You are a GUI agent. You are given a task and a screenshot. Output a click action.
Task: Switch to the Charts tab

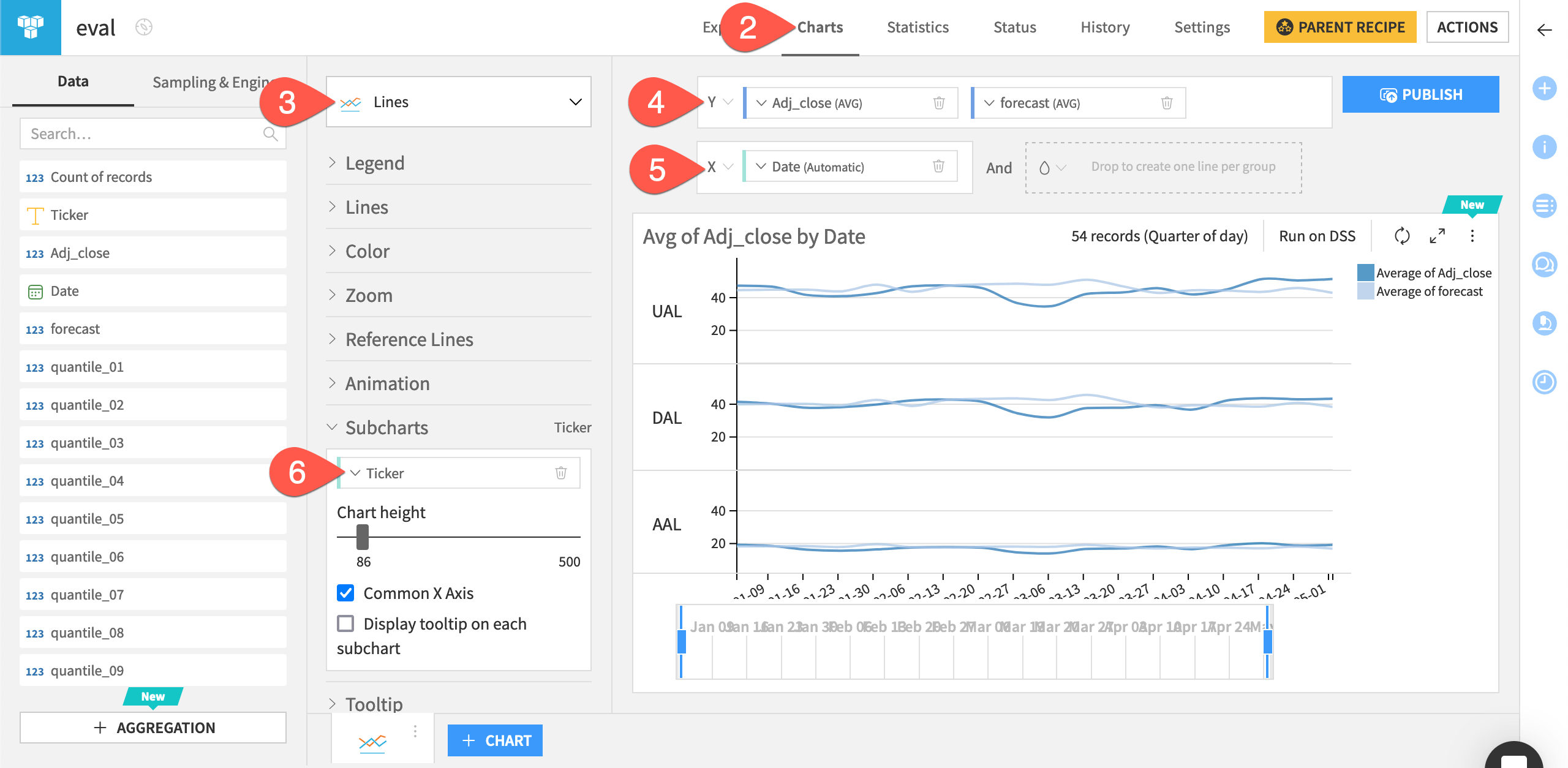pyautogui.click(x=820, y=27)
